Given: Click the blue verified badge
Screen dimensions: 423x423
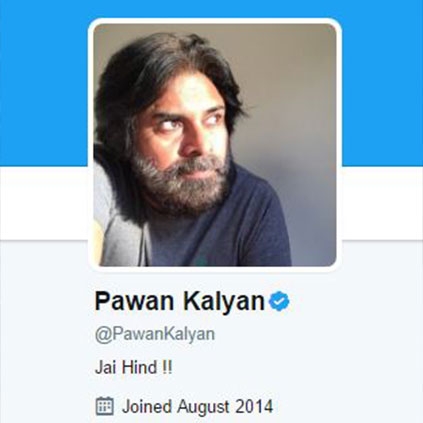Looking at the screenshot, I should [279, 301].
